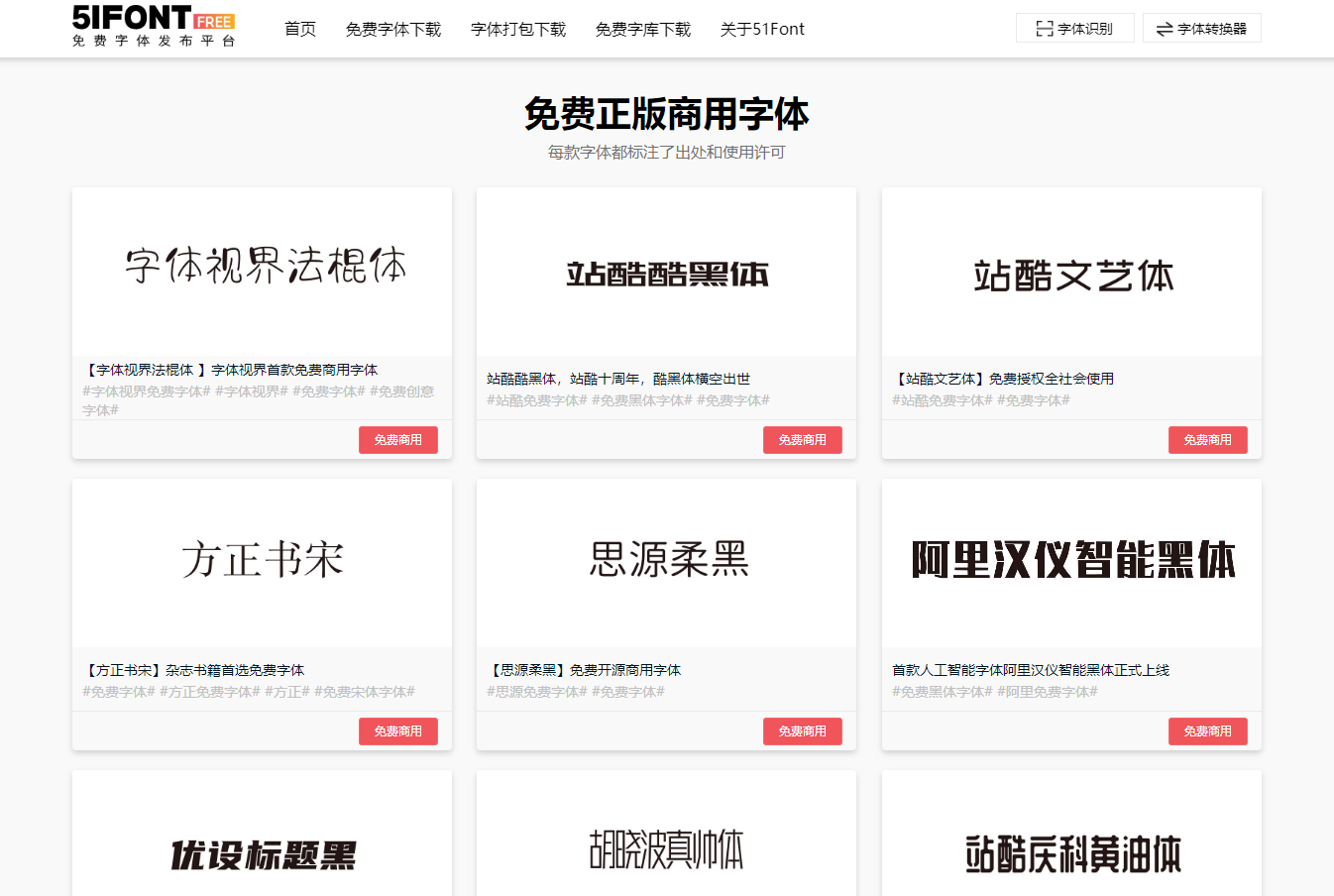Open 关于51Font page

coord(762,30)
